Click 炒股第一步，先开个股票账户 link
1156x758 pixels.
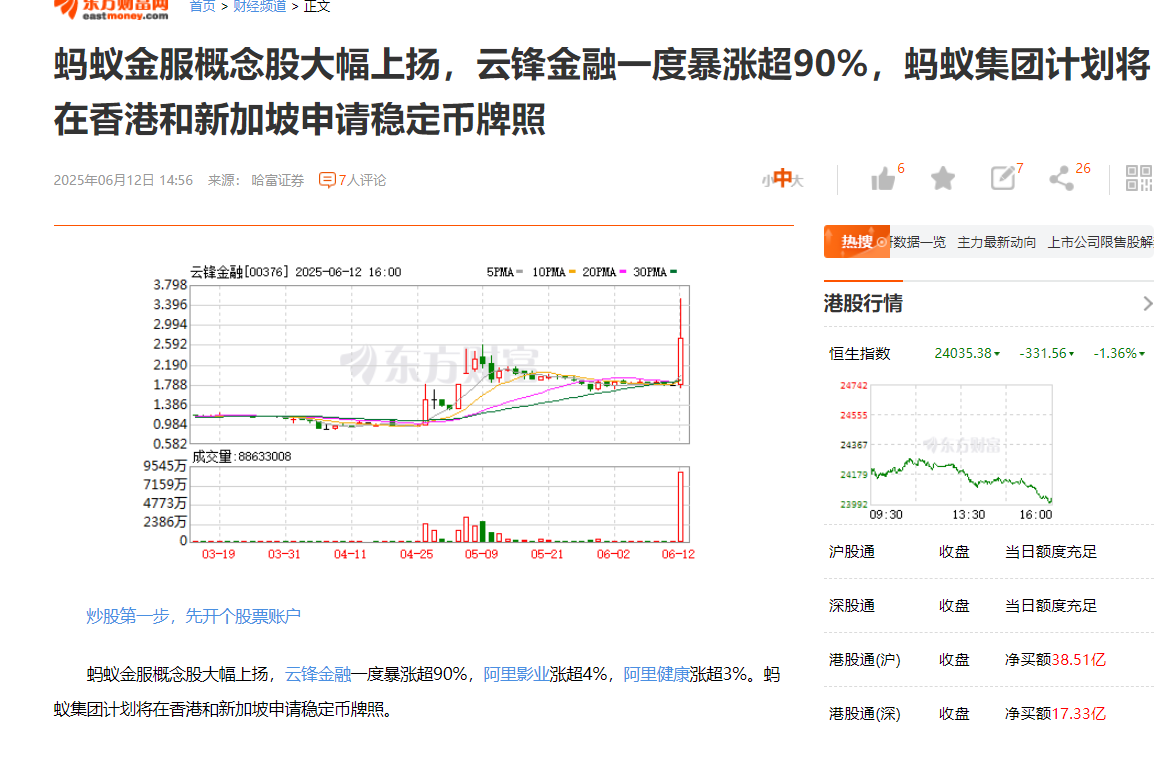point(193,616)
